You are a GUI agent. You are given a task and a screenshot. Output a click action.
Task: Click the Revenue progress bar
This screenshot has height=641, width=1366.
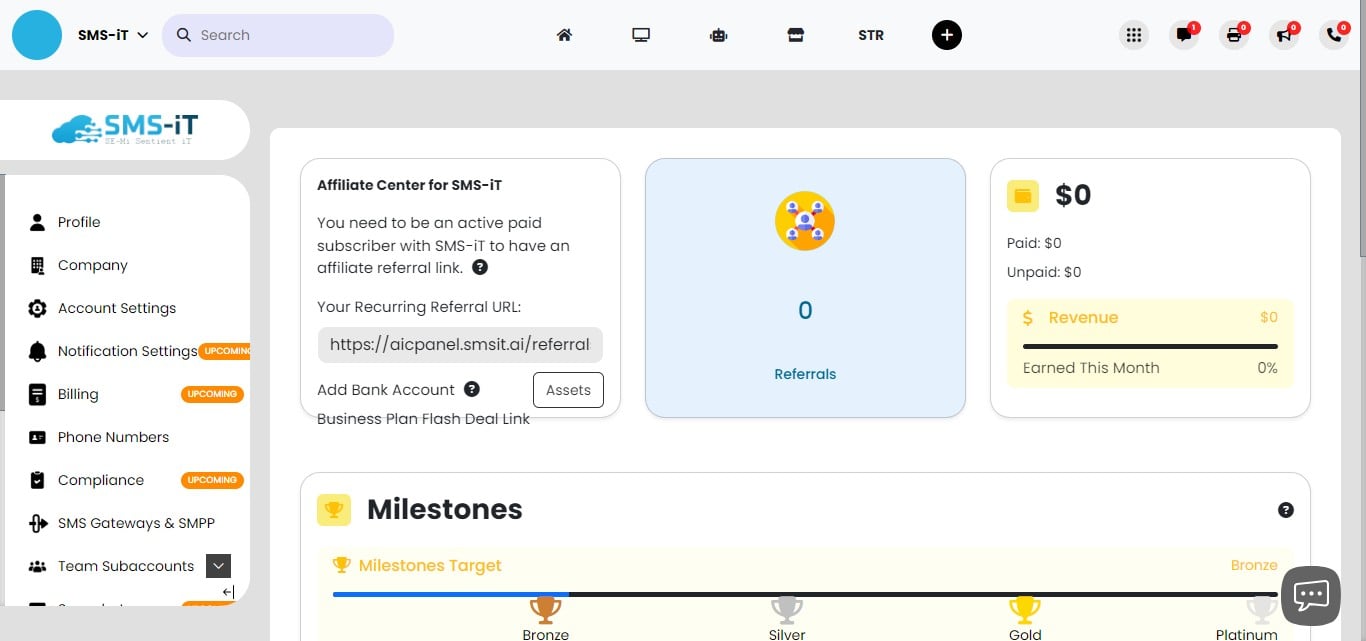(1150, 346)
